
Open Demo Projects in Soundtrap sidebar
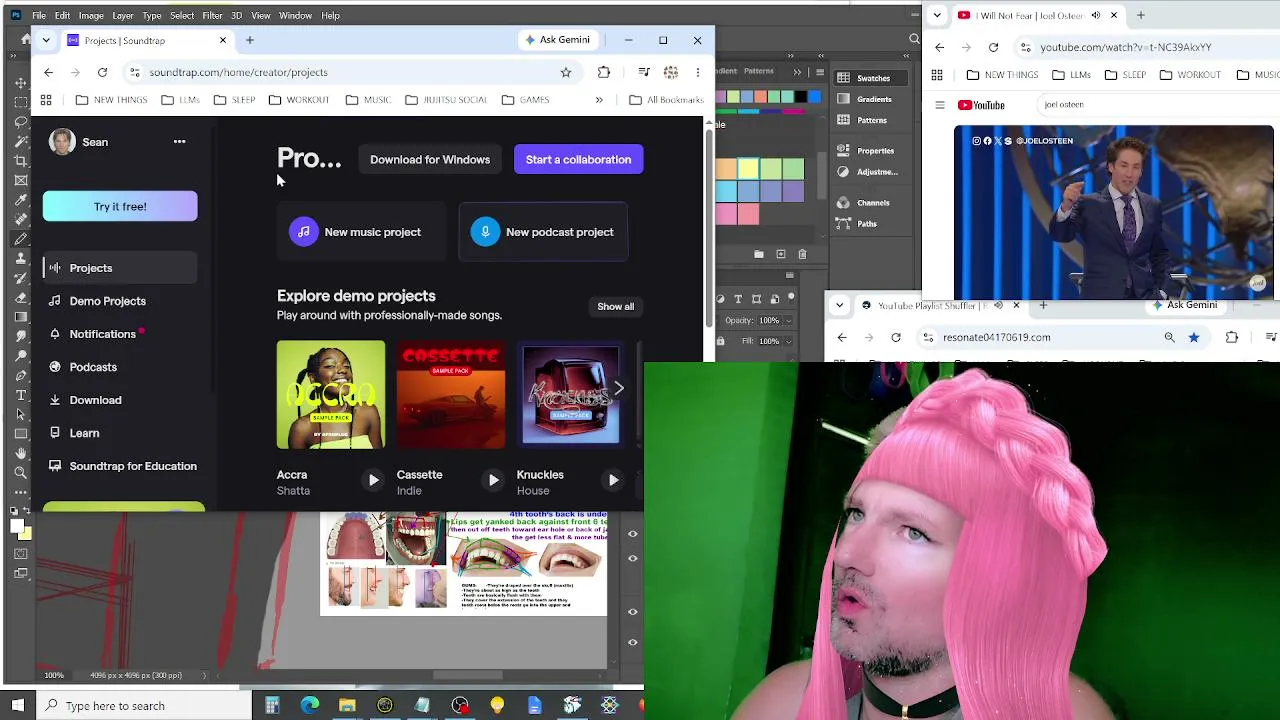pyautogui.click(x=108, y=301)
